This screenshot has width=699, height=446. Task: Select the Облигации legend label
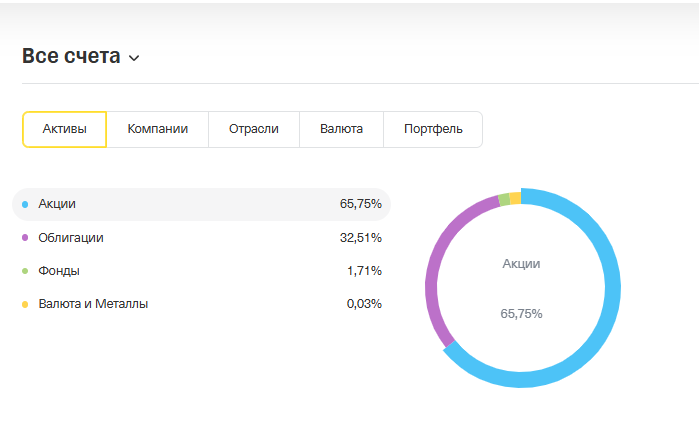[71, 238]
